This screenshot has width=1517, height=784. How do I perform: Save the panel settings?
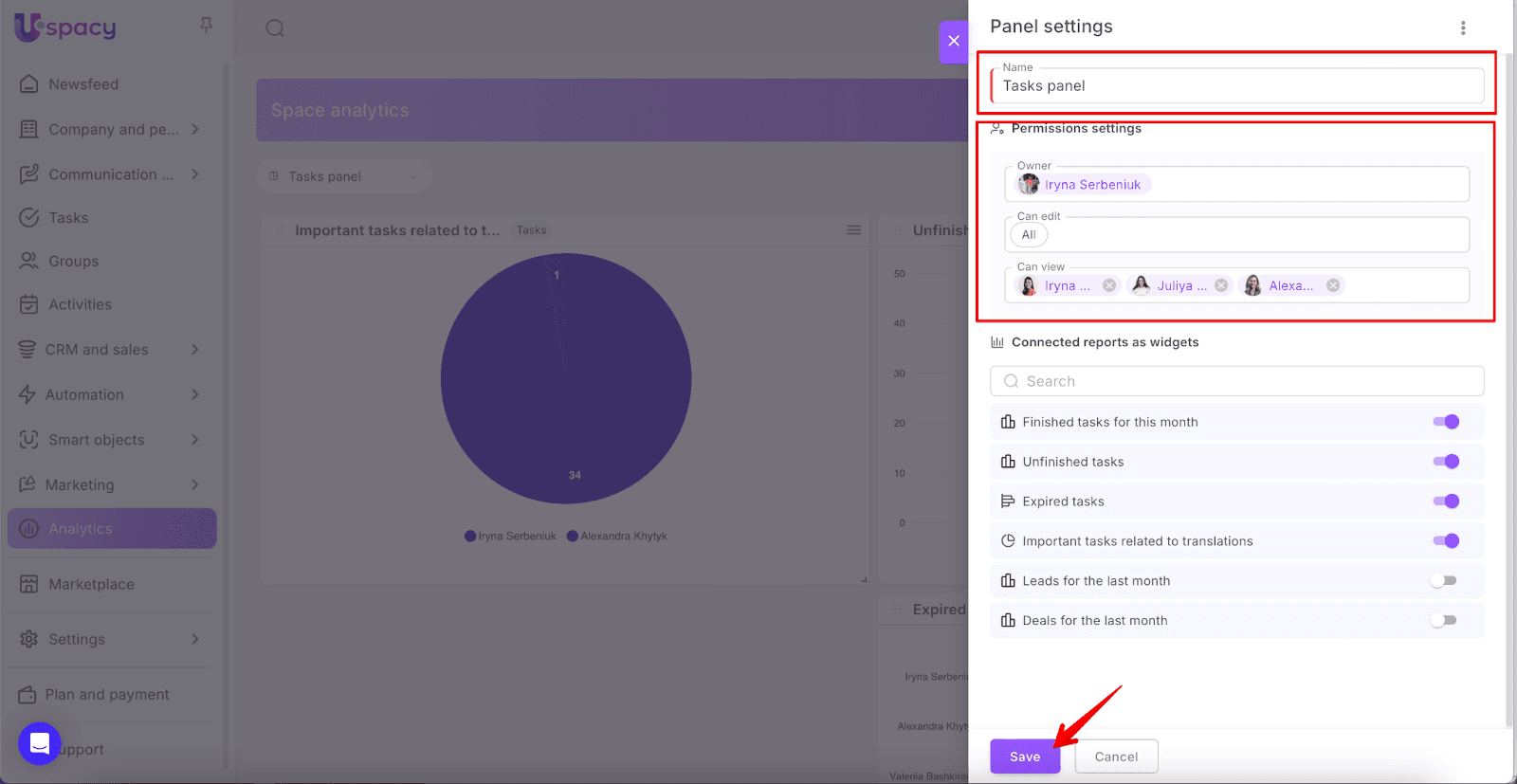1024,757
